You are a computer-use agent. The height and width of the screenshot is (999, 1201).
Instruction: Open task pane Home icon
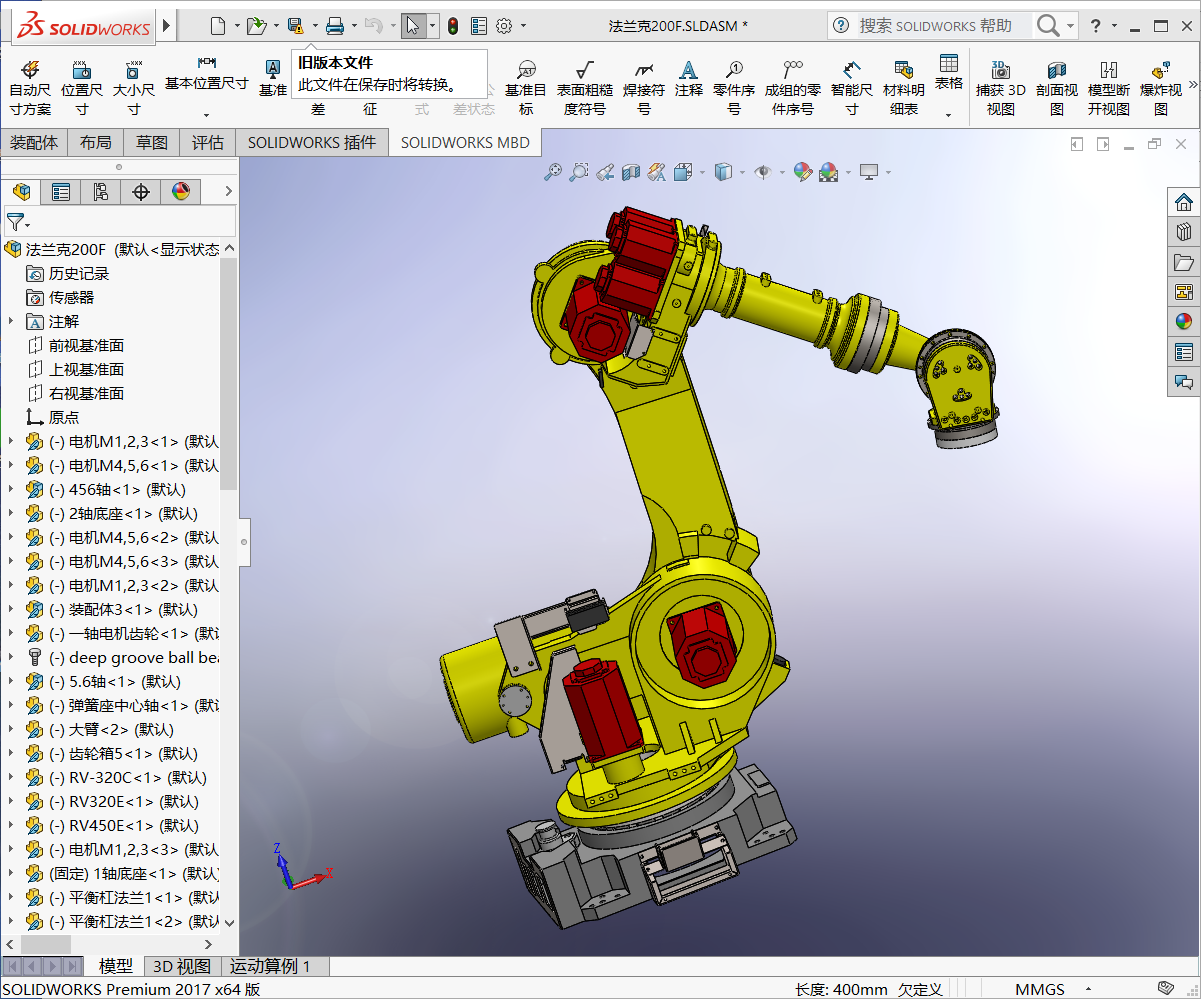pos(1184,202)
